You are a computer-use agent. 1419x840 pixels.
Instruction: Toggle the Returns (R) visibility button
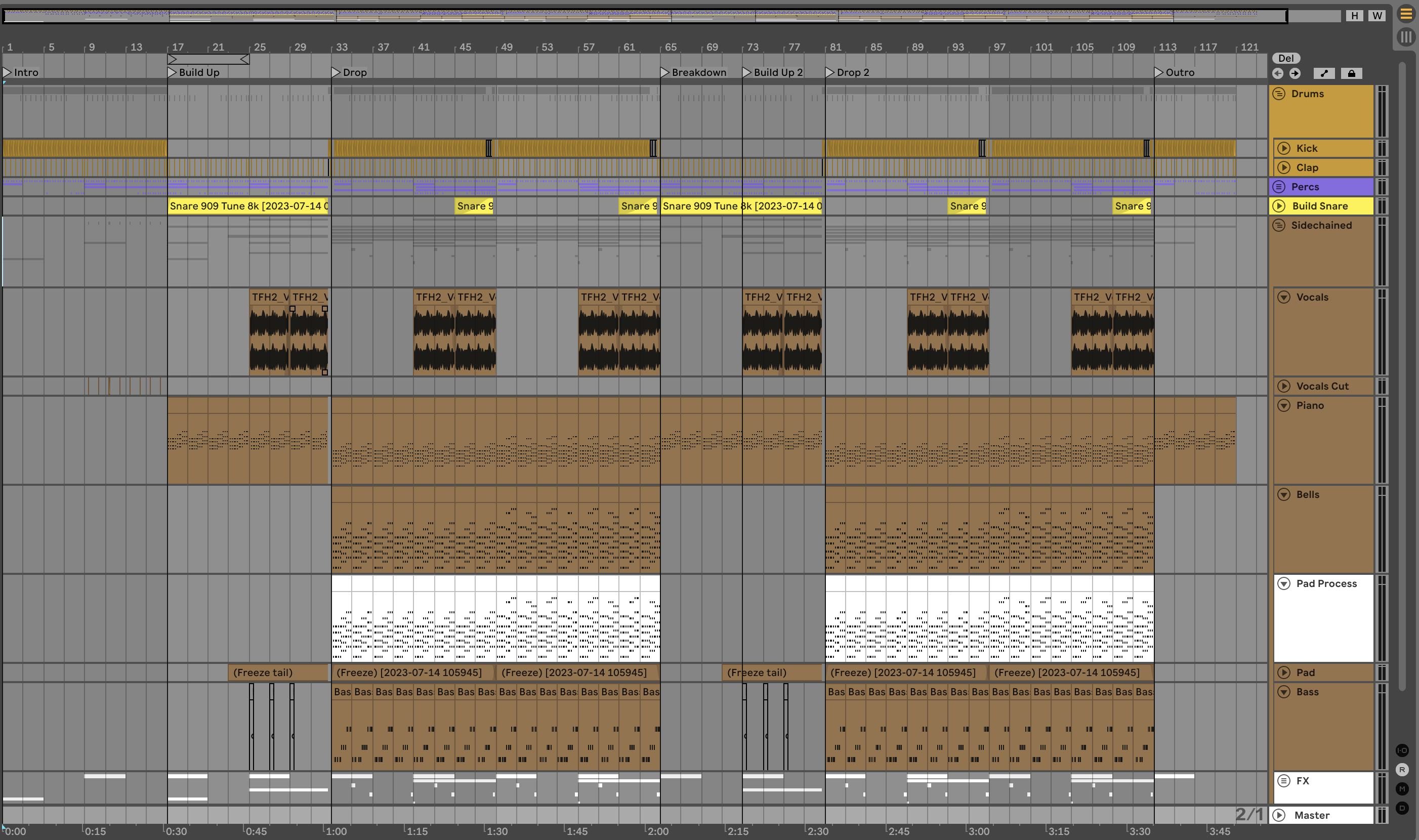1402,770
